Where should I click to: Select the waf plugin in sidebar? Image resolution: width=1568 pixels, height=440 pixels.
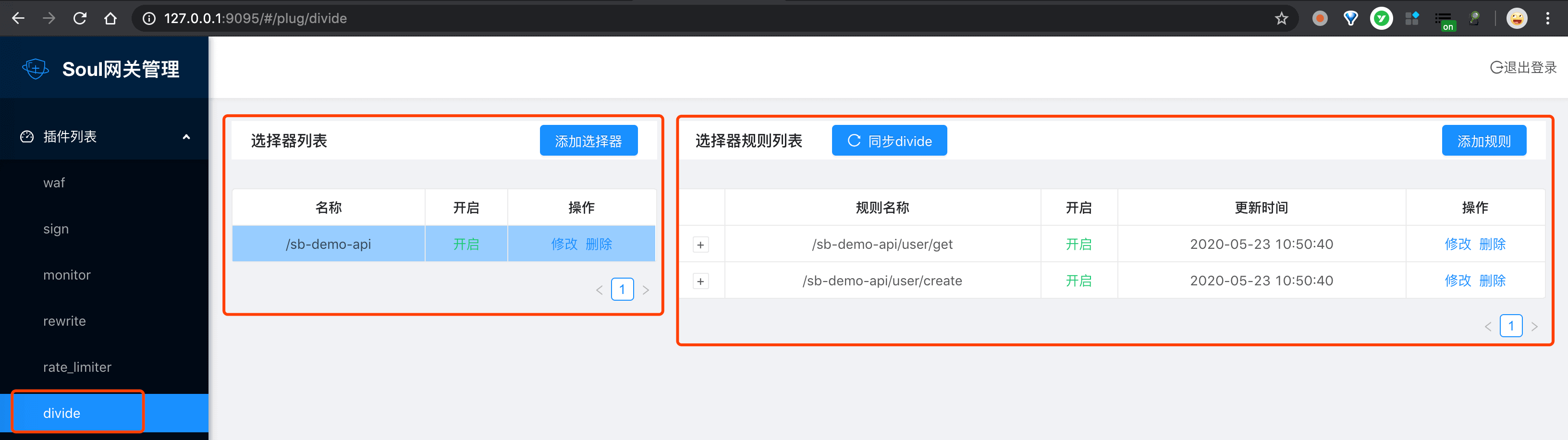pos(54,182)
